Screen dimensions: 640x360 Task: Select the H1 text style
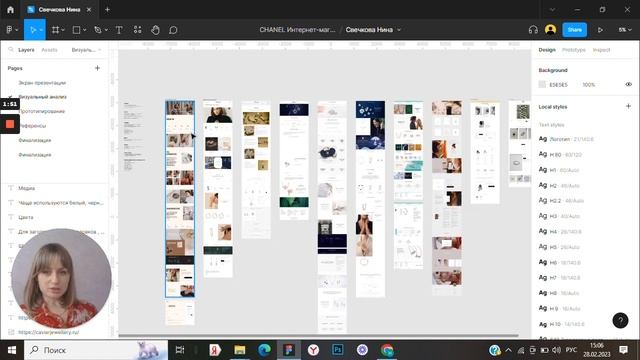[x=559, y=170]
